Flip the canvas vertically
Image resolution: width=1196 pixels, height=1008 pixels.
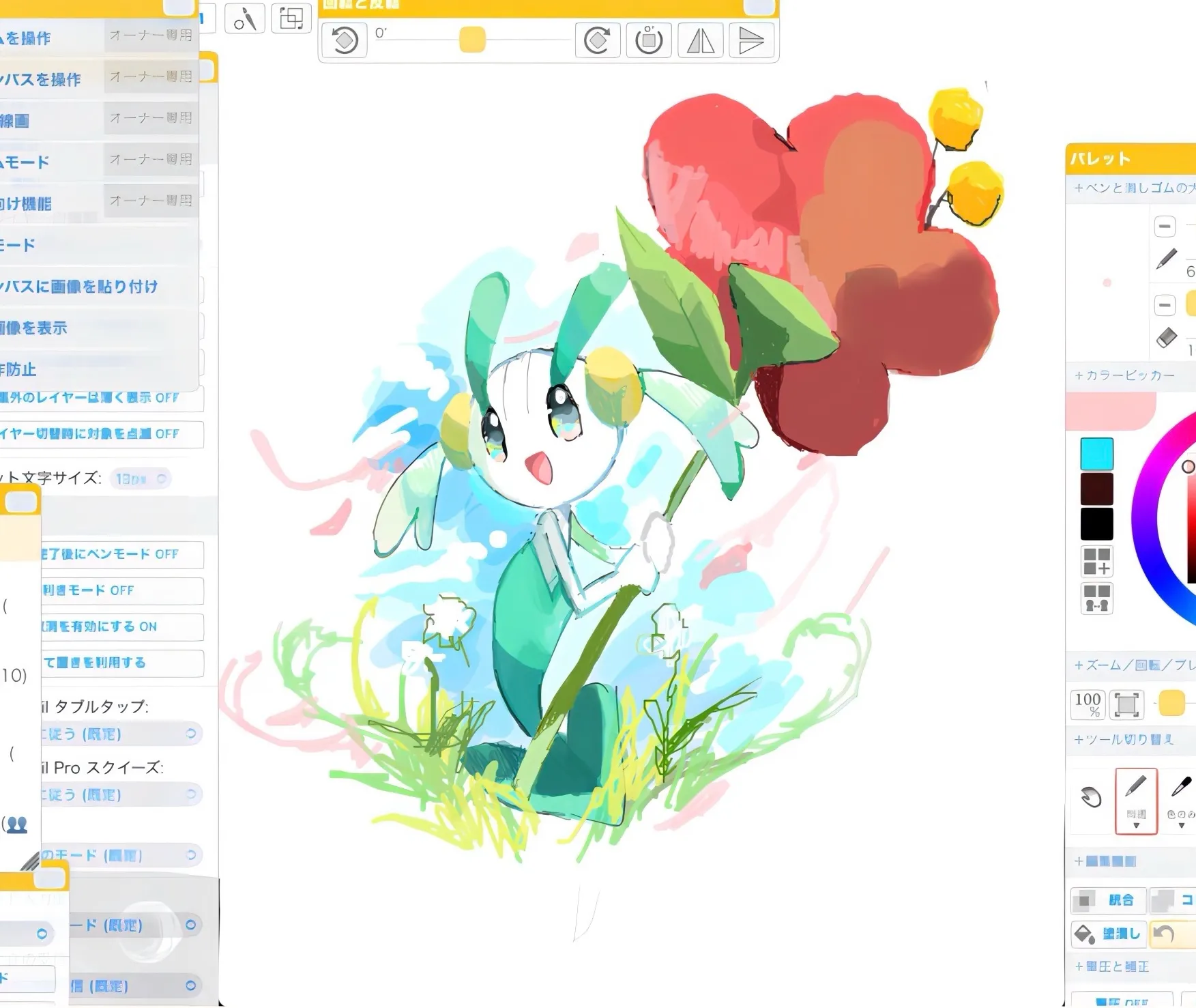(751, 40)
